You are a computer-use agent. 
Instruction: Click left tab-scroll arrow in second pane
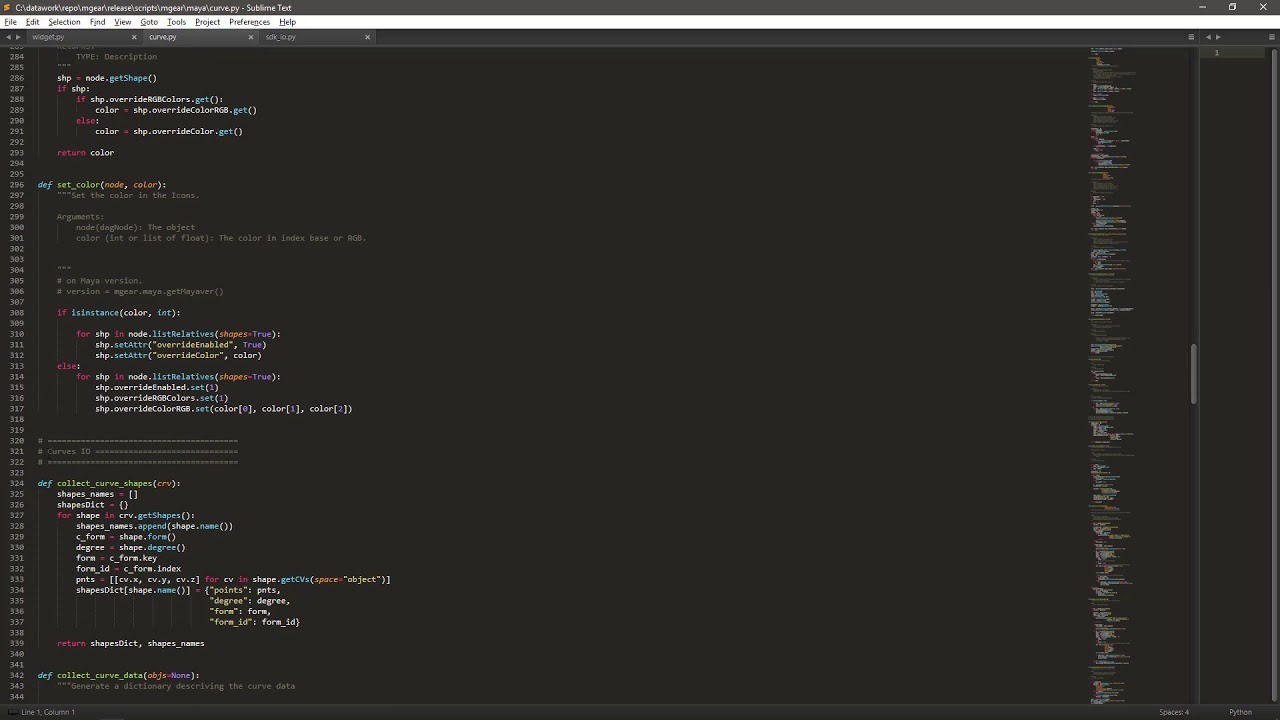(1208, 37)
